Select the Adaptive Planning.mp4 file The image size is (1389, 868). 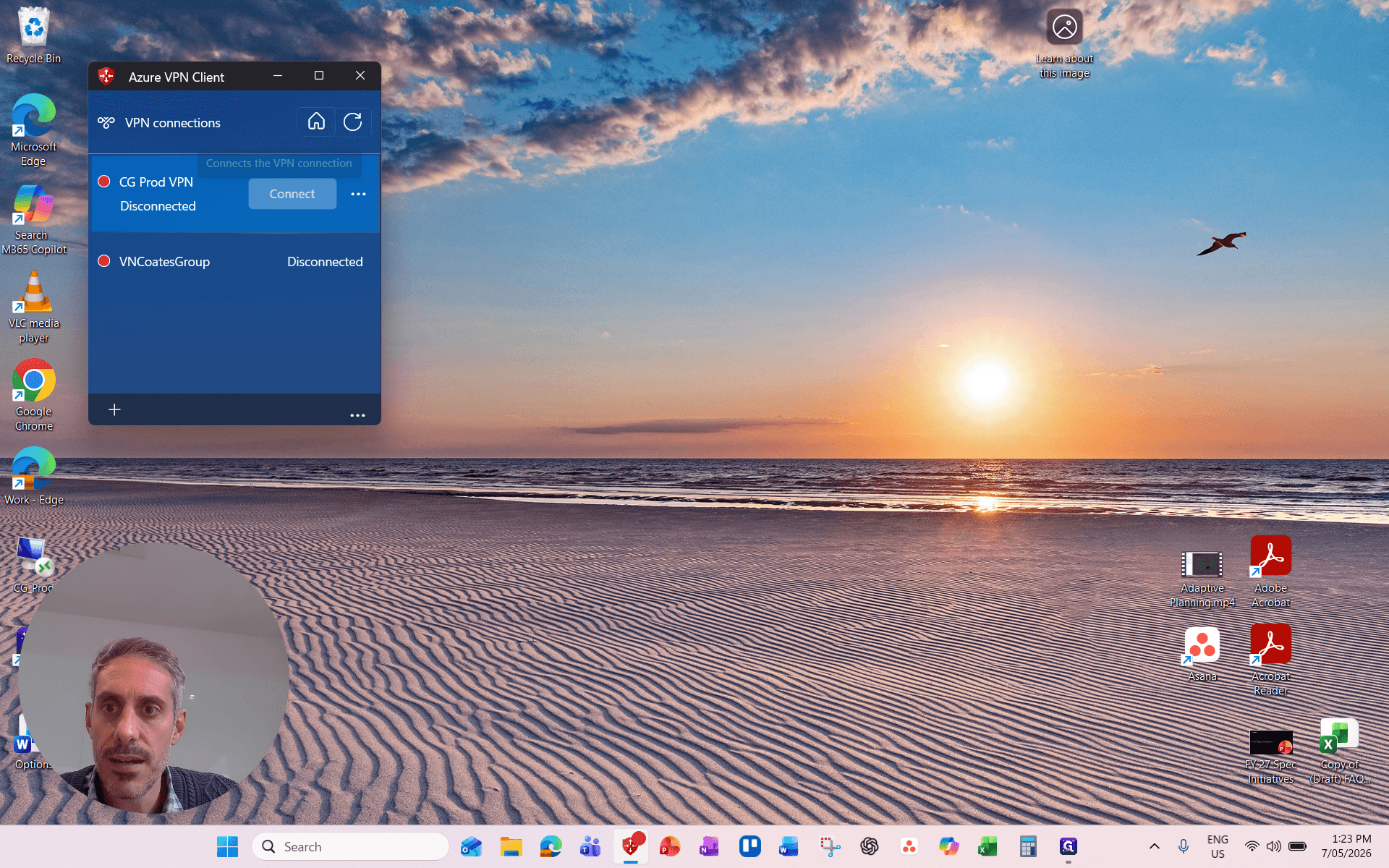(x=1202, y=579)
